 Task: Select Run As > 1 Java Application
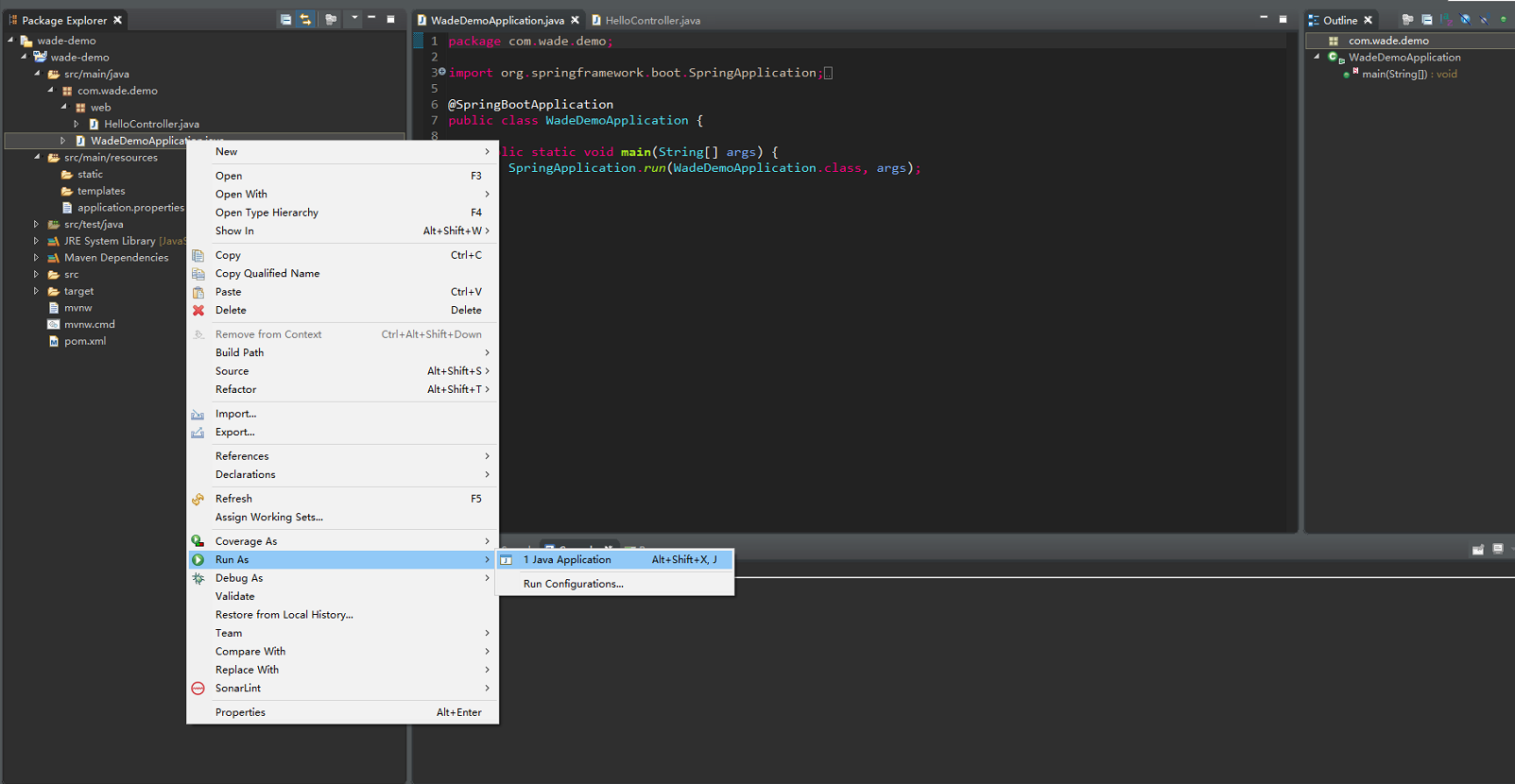(615, 560)
